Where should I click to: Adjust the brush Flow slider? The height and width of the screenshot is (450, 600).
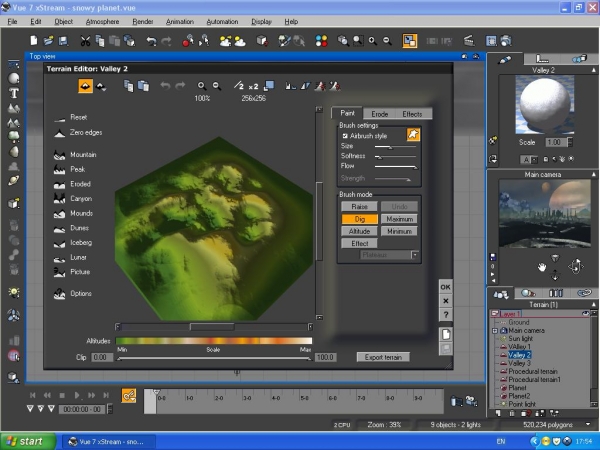[x=395, y=166]
